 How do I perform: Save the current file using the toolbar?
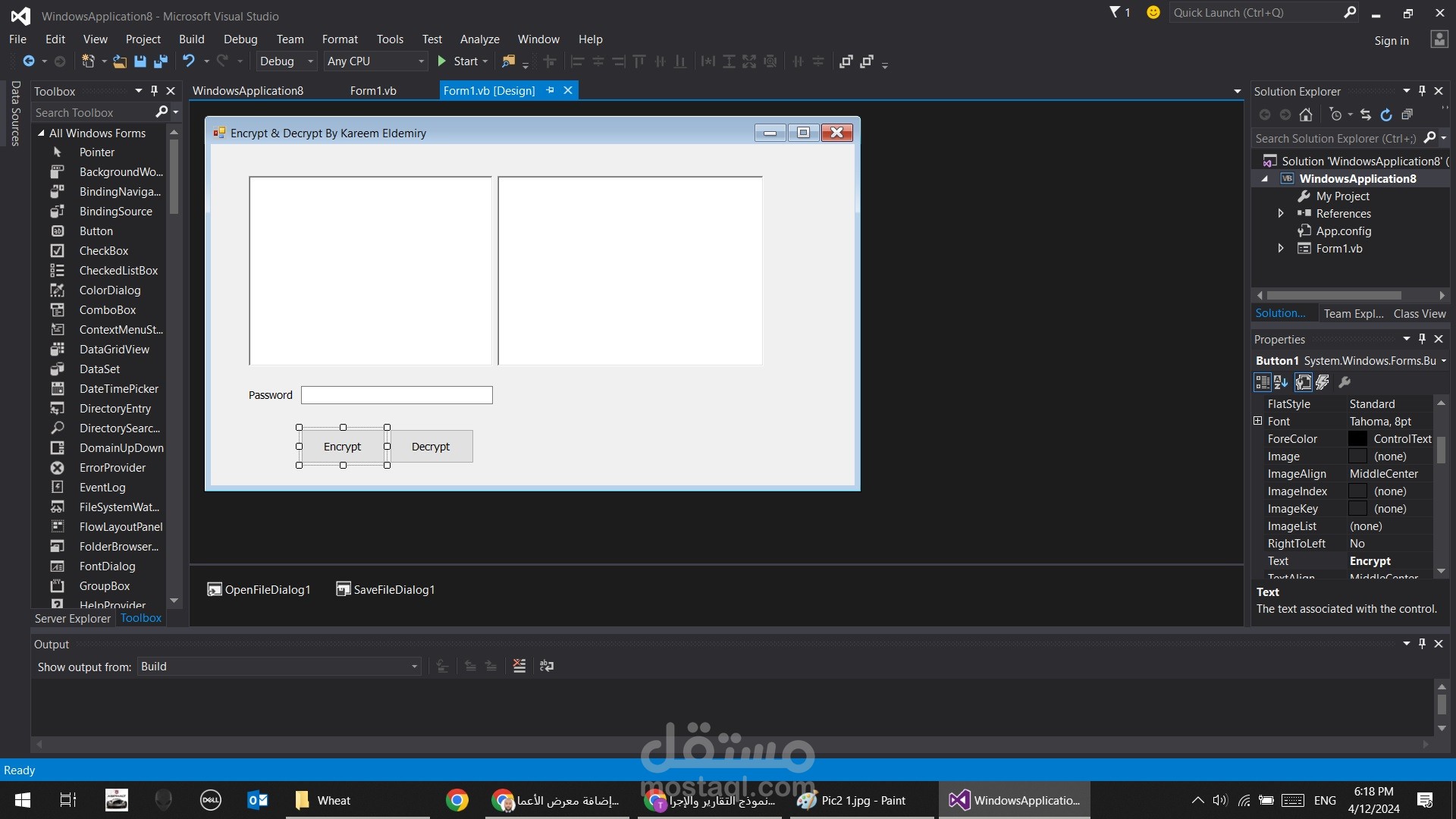140,61
